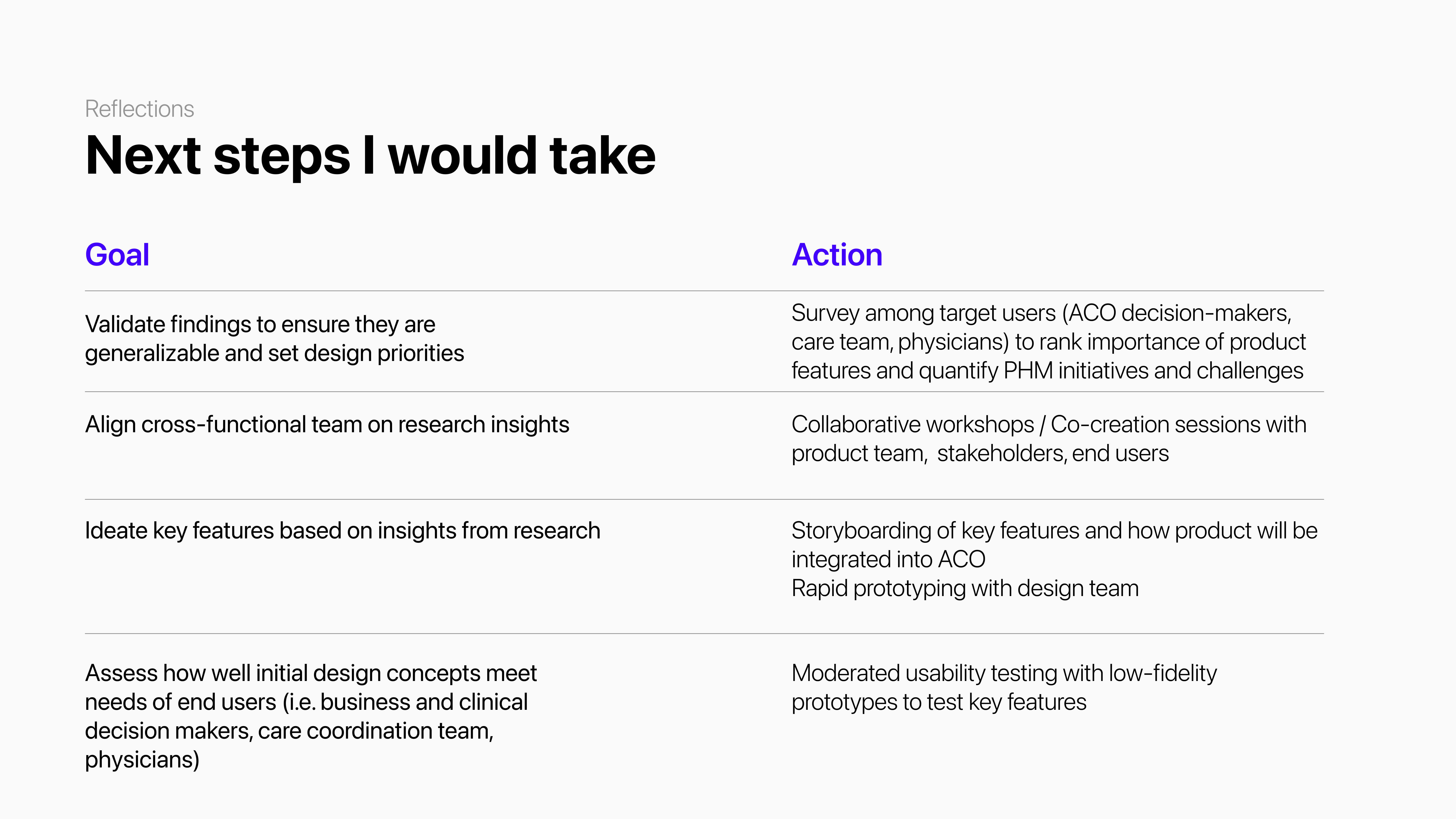Viewport: 1456px width, 819px height.
Task: Click the word 'physicians)' in last goal
Action: [142, 760]
